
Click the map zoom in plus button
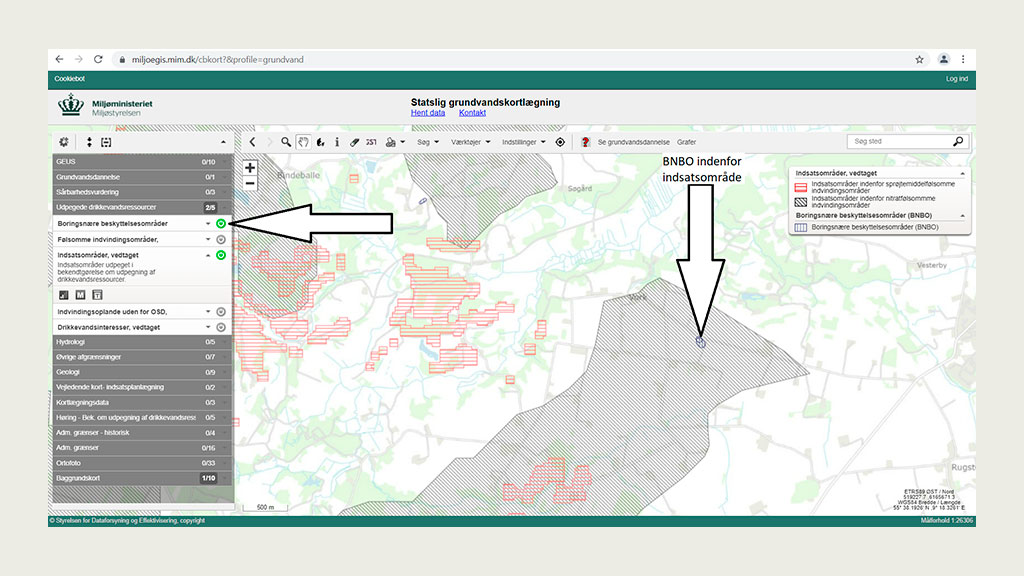[250, 168]
